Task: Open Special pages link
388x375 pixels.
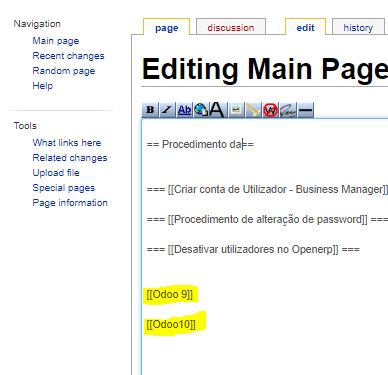Action: (64, 188)
